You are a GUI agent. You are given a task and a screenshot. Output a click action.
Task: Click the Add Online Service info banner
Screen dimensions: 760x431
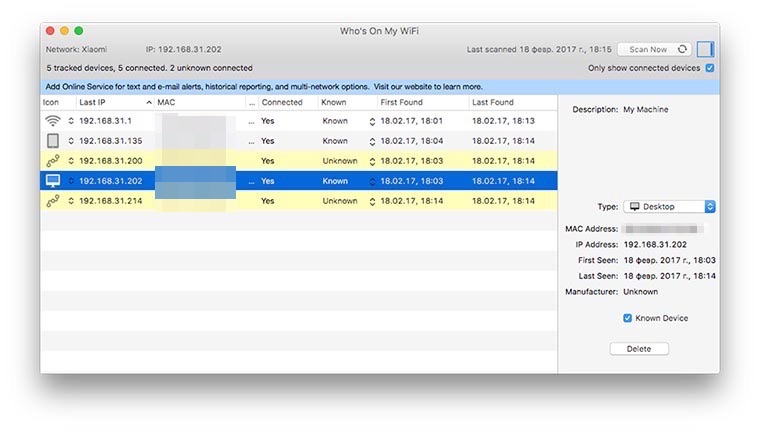pyautogui.click(x=265, y=87)
